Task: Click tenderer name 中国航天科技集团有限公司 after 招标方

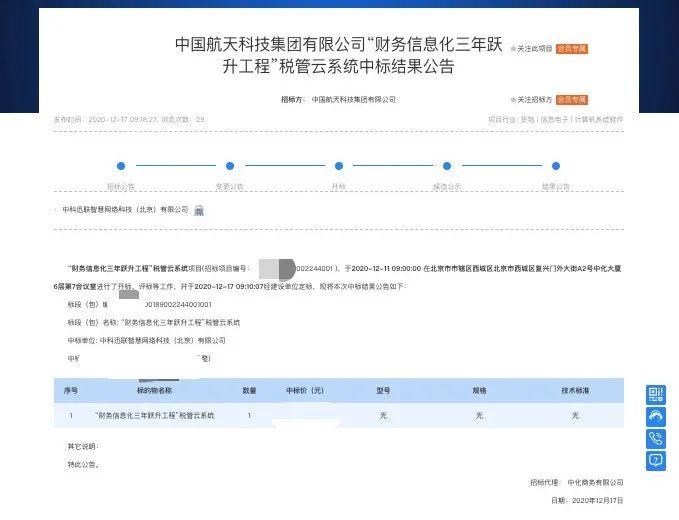Action: 354,100
